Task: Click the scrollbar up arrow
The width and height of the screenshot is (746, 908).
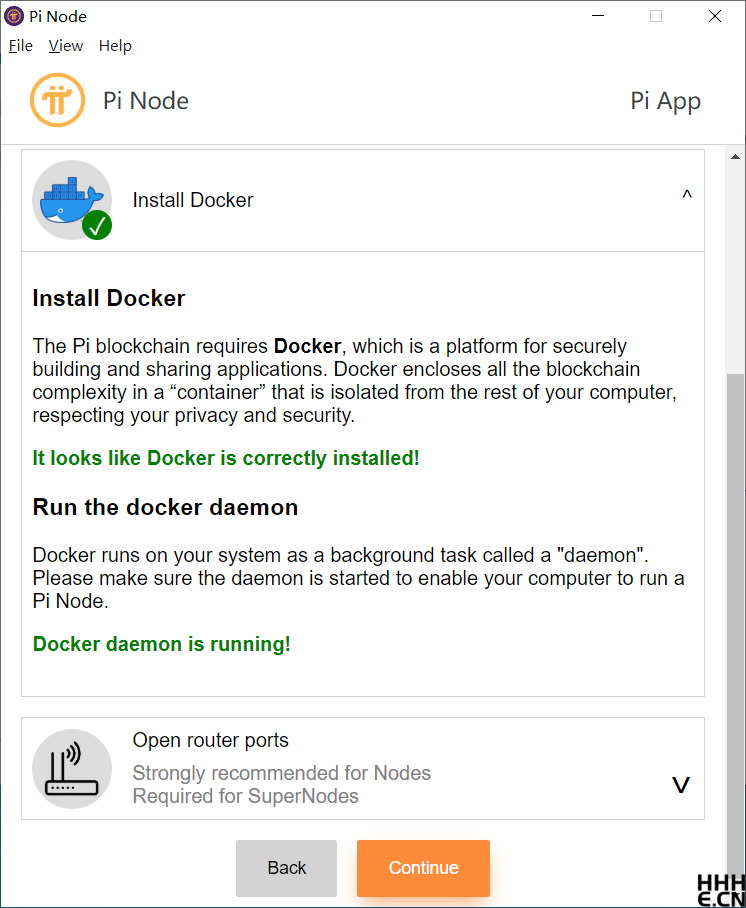Action: click(736, 157)
